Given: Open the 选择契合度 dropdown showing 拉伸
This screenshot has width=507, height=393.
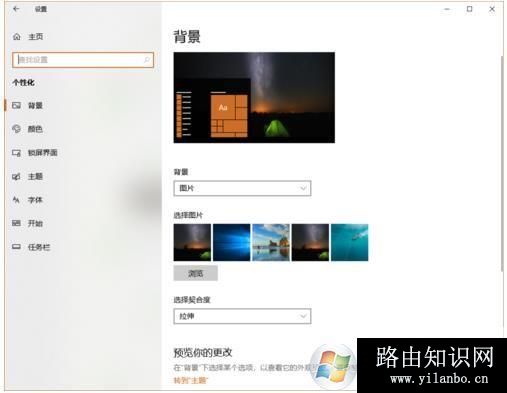Looking at the screenshot, I should [242, 316].
